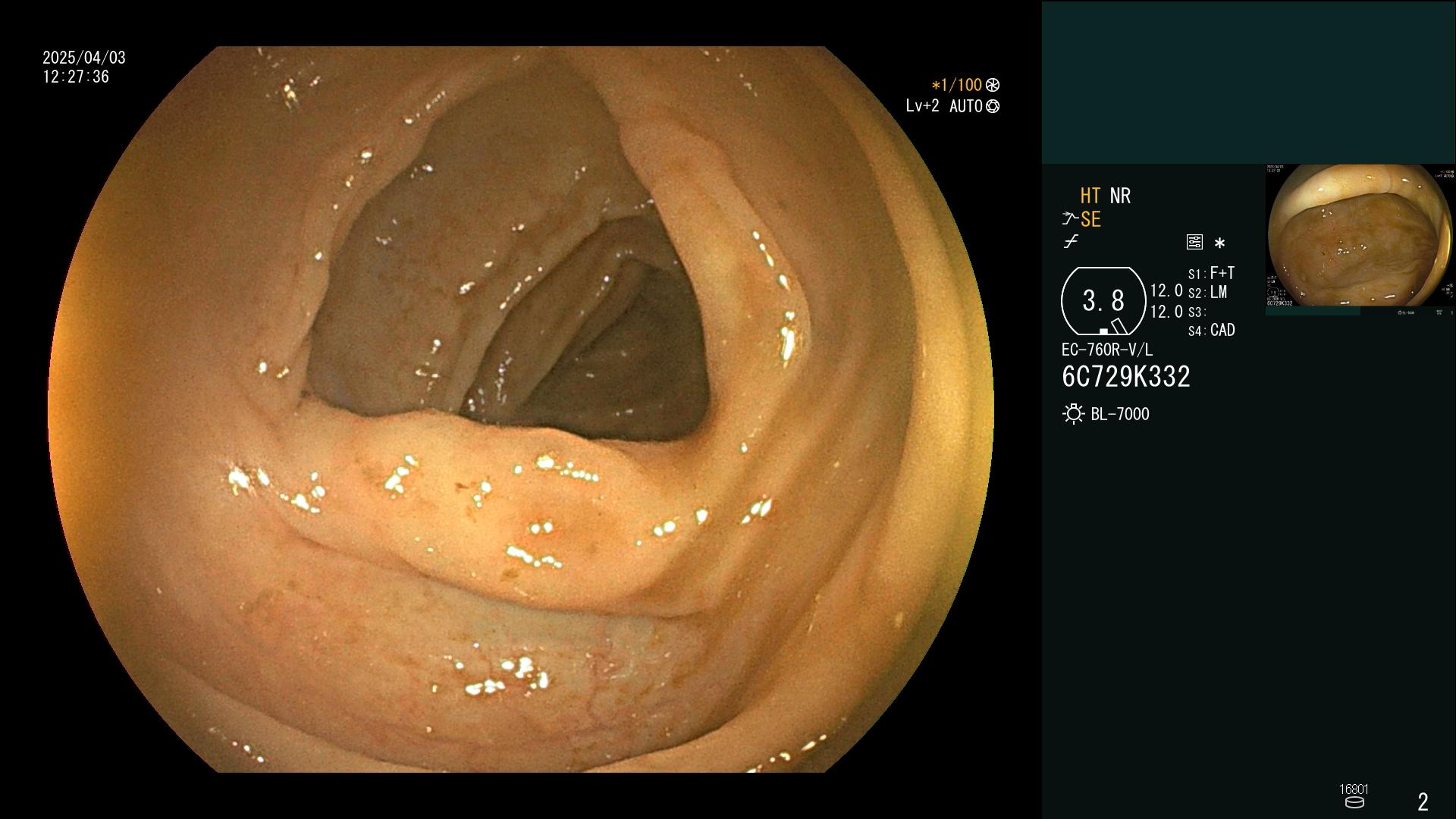Screen dimensions: 1456x819
Task: Click the storage disk icon under 16801
Action: (1354, 802)
